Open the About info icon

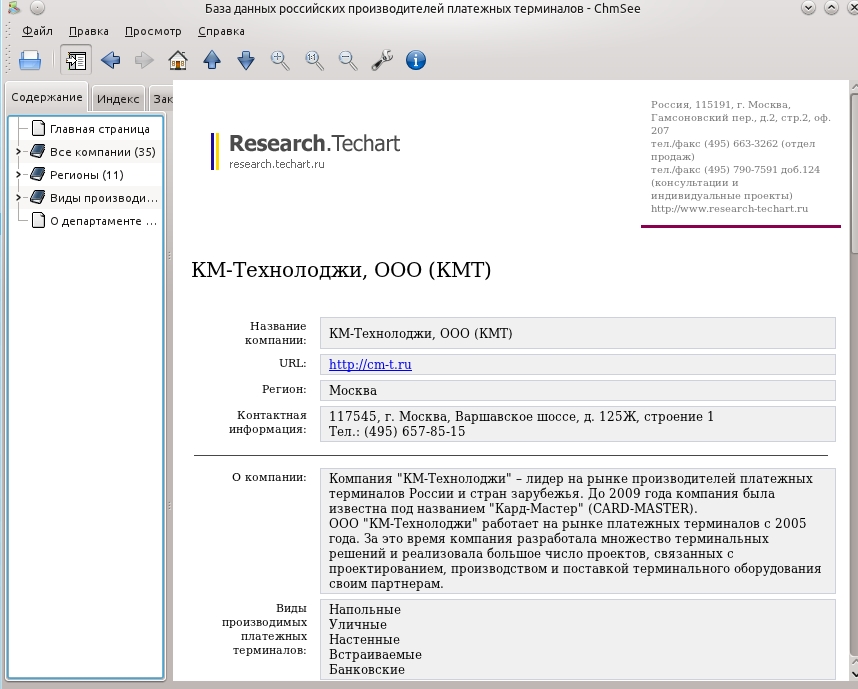(x=416, y=60)
